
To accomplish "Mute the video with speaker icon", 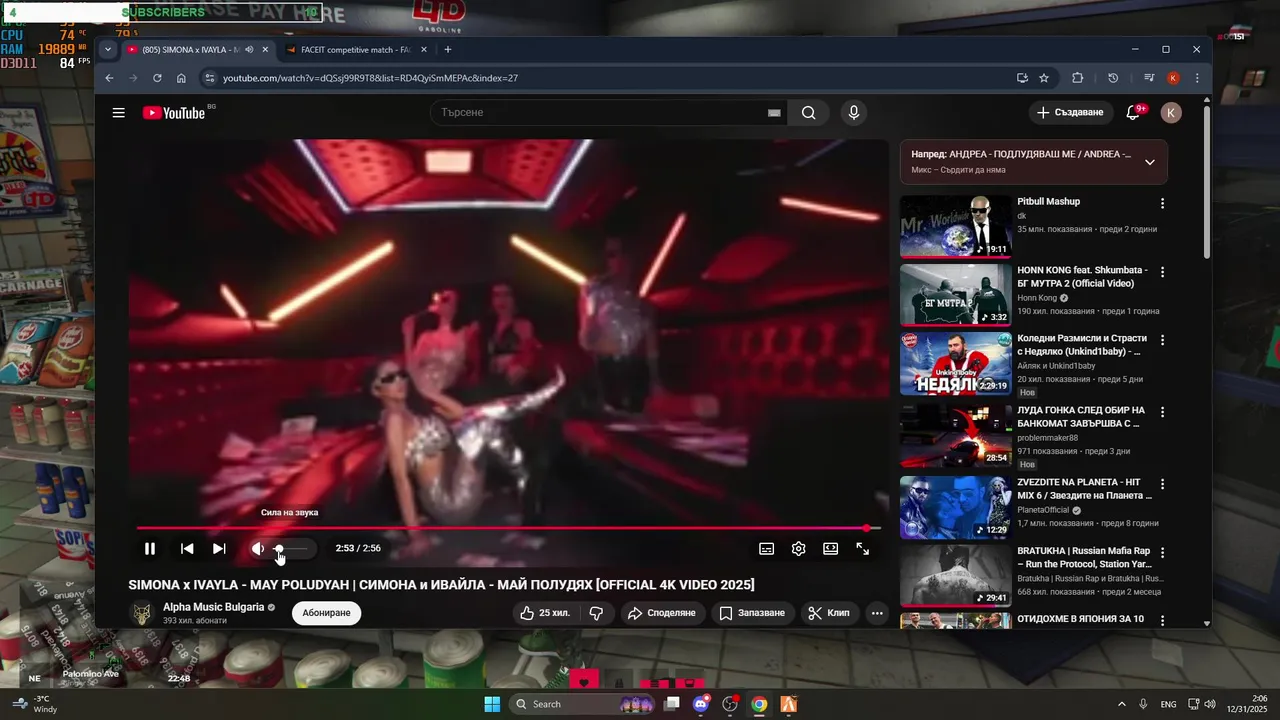I will pyautogui.click(x=257, y=548).
